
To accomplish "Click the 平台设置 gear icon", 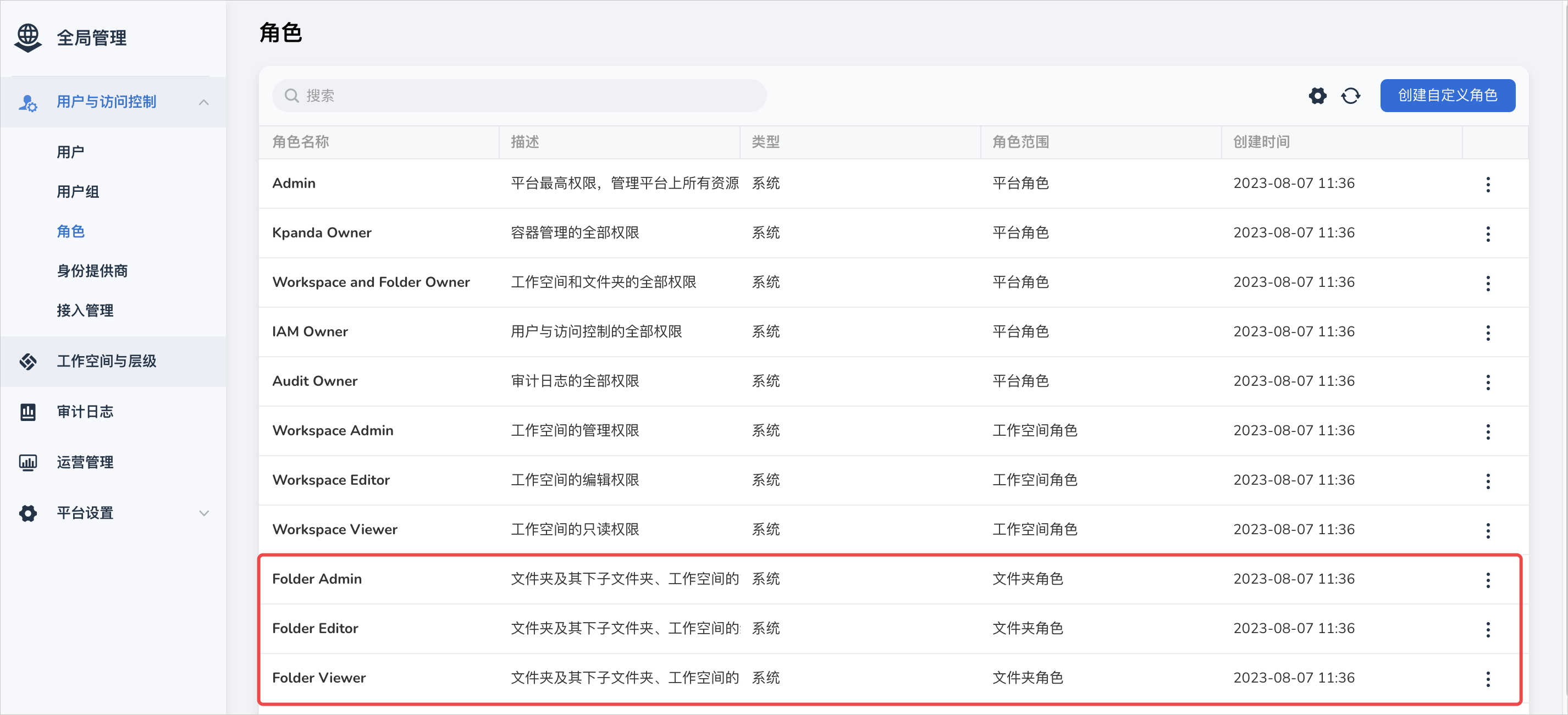I will 28,513.
